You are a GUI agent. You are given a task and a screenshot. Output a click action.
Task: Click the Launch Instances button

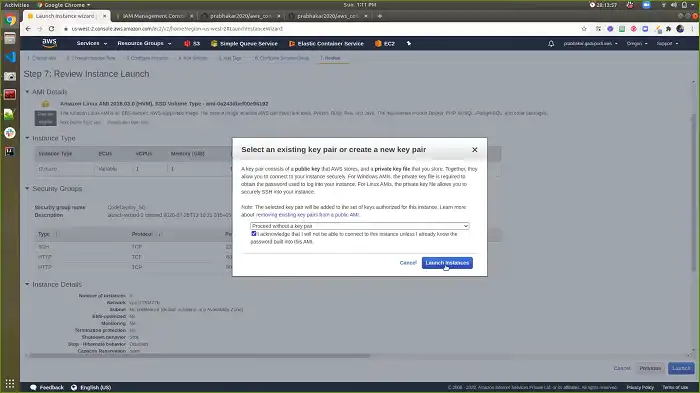click(x=447, y=263)
